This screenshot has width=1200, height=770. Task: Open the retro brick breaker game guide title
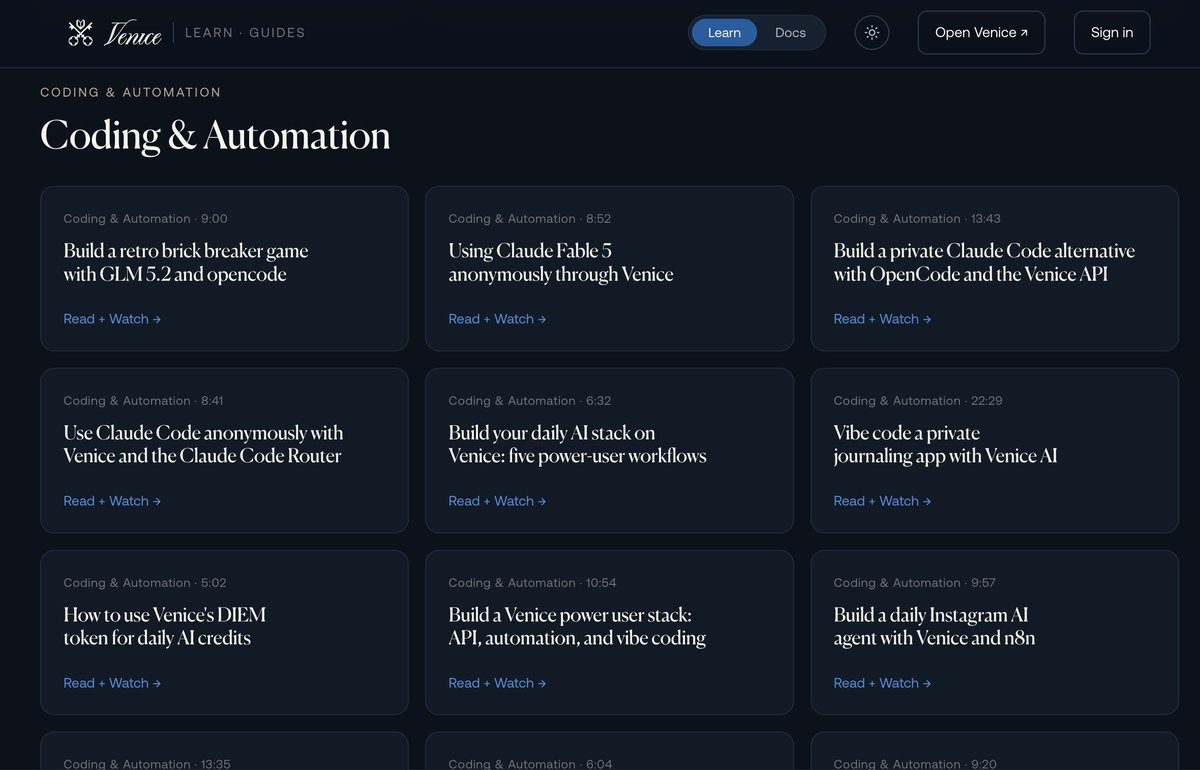click(x=186, y=262)
